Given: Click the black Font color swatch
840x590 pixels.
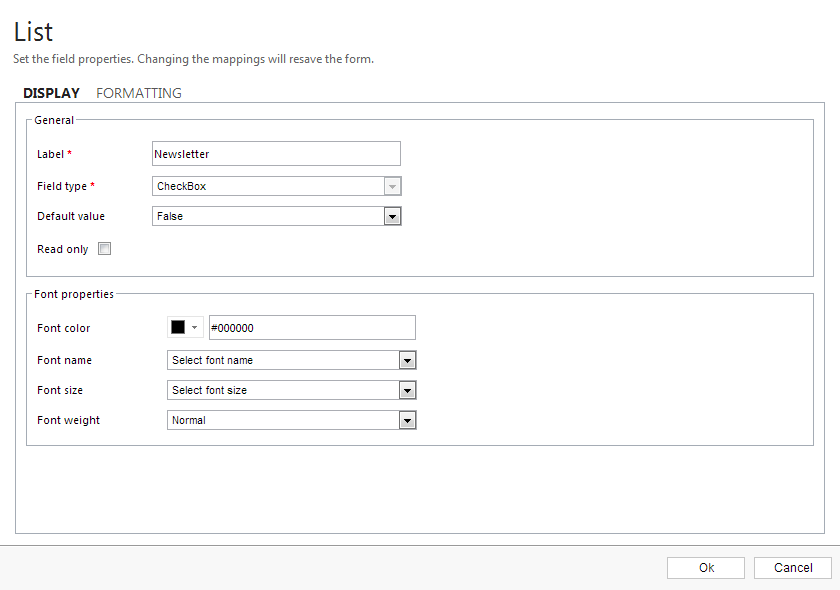Looking at the screenshot, I should [x=178, y=328].
